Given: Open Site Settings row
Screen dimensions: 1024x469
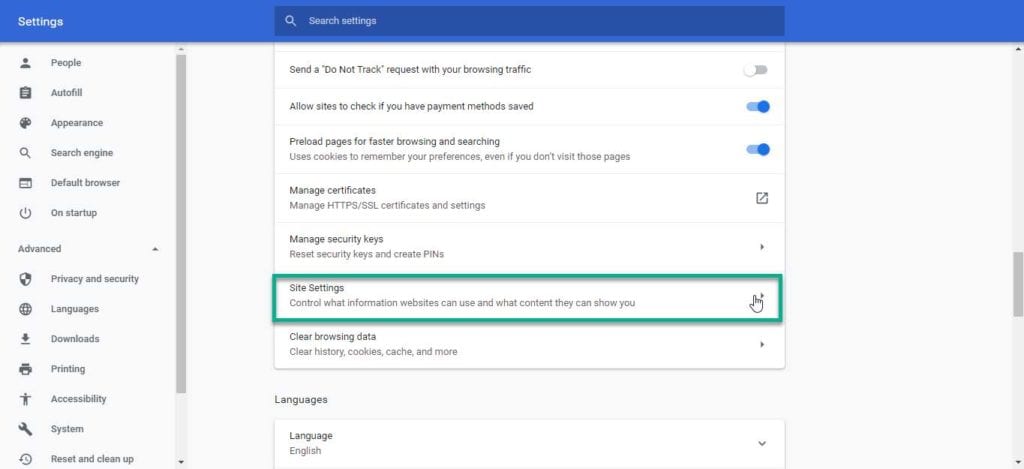Looking at the screenshot, I should (529, 296).
